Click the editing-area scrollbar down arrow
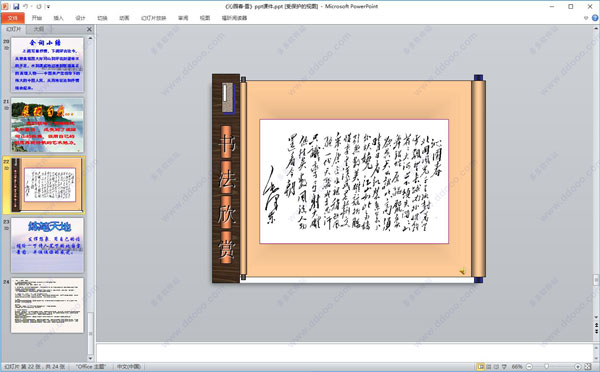The width and height of the screenshot is (600, 372). (596, 318)
